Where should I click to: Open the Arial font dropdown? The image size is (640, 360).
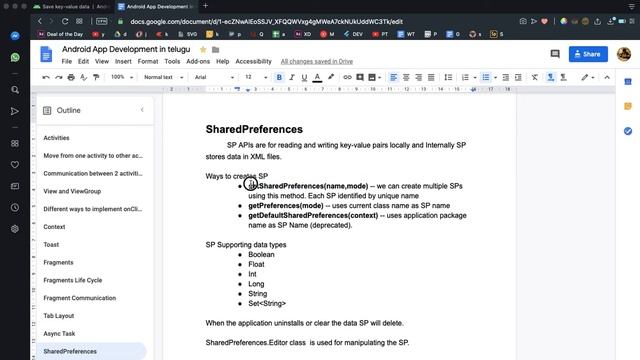(x=214, y=77)
